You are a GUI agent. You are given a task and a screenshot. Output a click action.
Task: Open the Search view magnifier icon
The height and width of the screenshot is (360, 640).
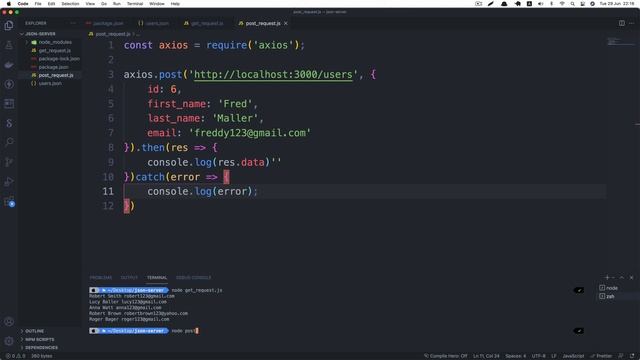pos(9,142)
